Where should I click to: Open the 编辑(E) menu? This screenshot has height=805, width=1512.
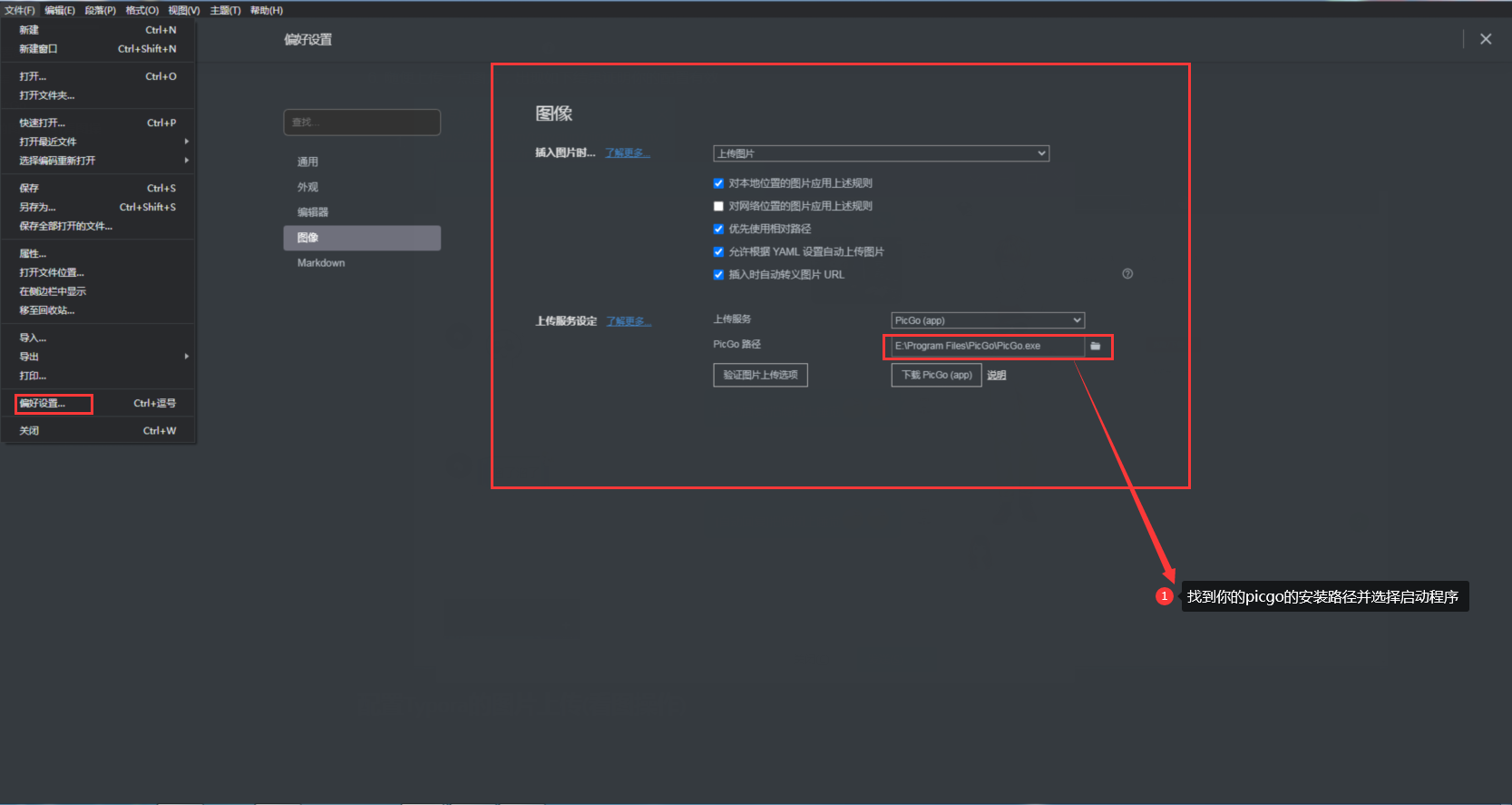pyautogui.click(x=60, y=10)
